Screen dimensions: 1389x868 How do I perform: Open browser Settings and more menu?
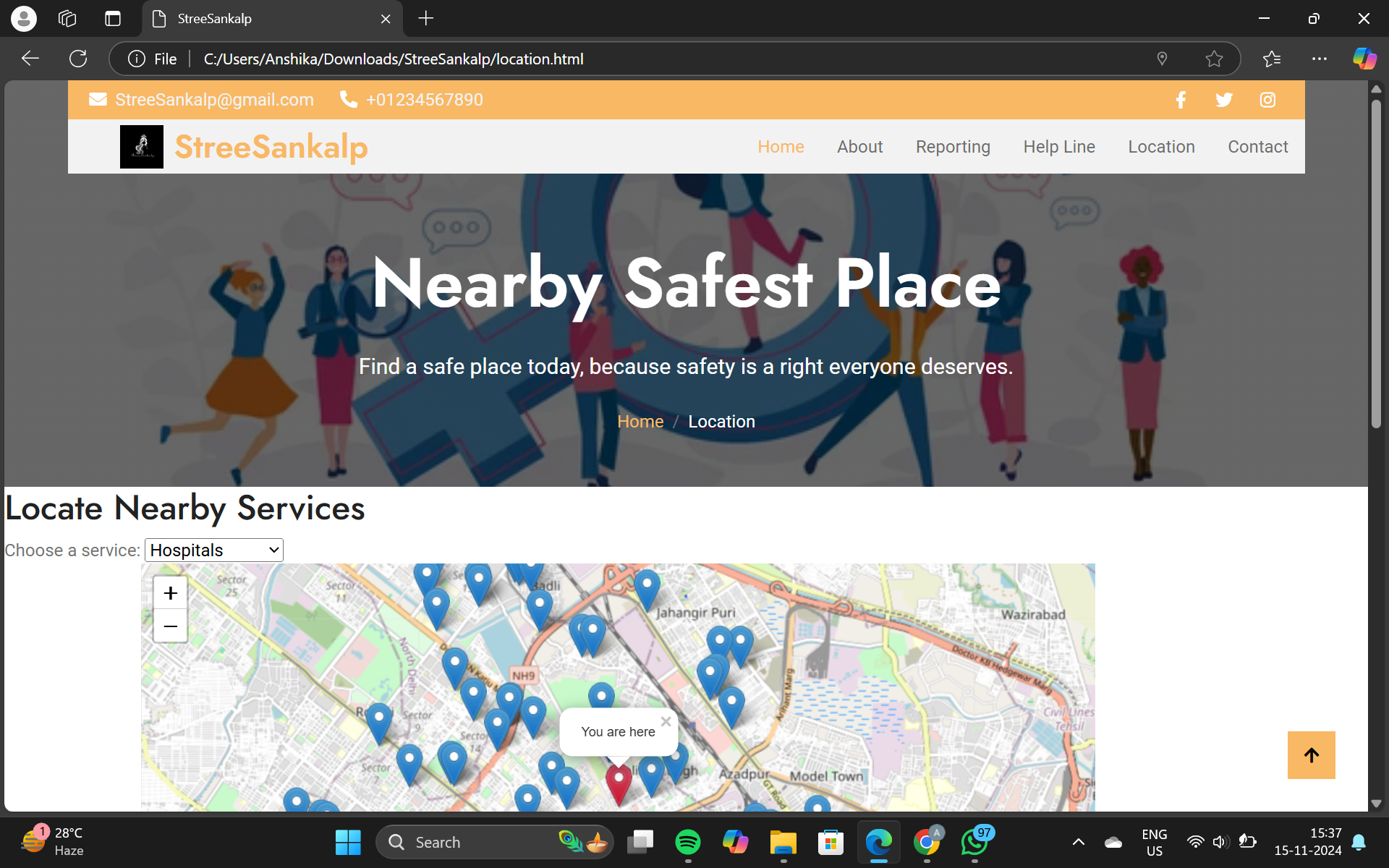1319,59
